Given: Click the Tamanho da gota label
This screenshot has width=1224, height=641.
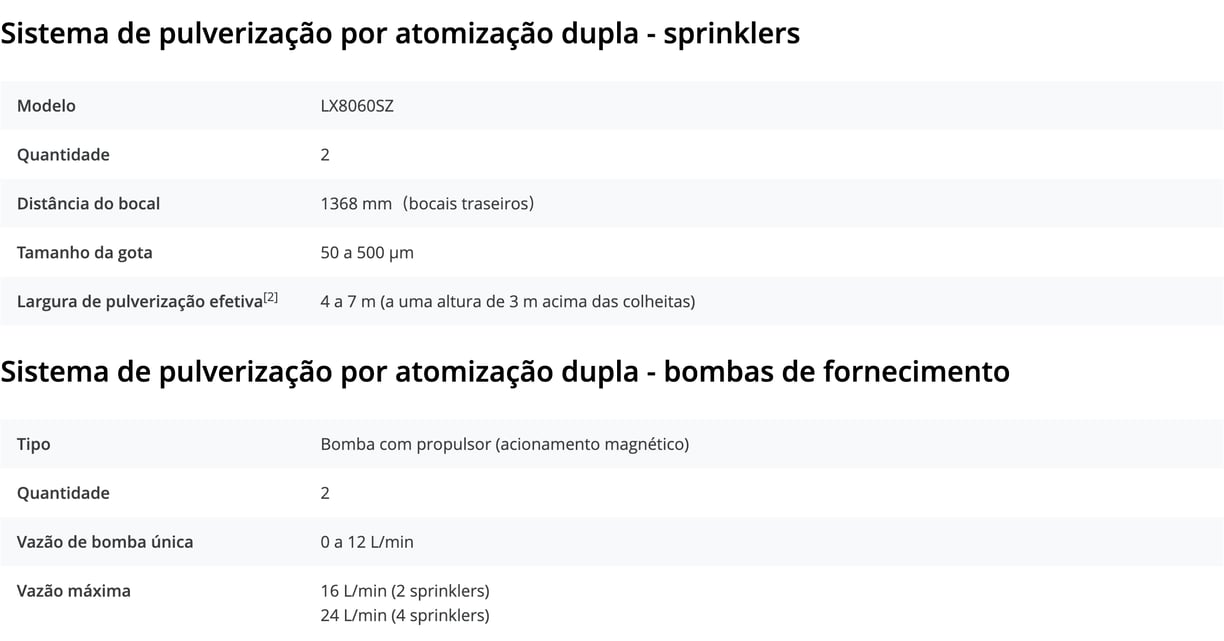Looking at the screenshot, I should tap(85, 253).
